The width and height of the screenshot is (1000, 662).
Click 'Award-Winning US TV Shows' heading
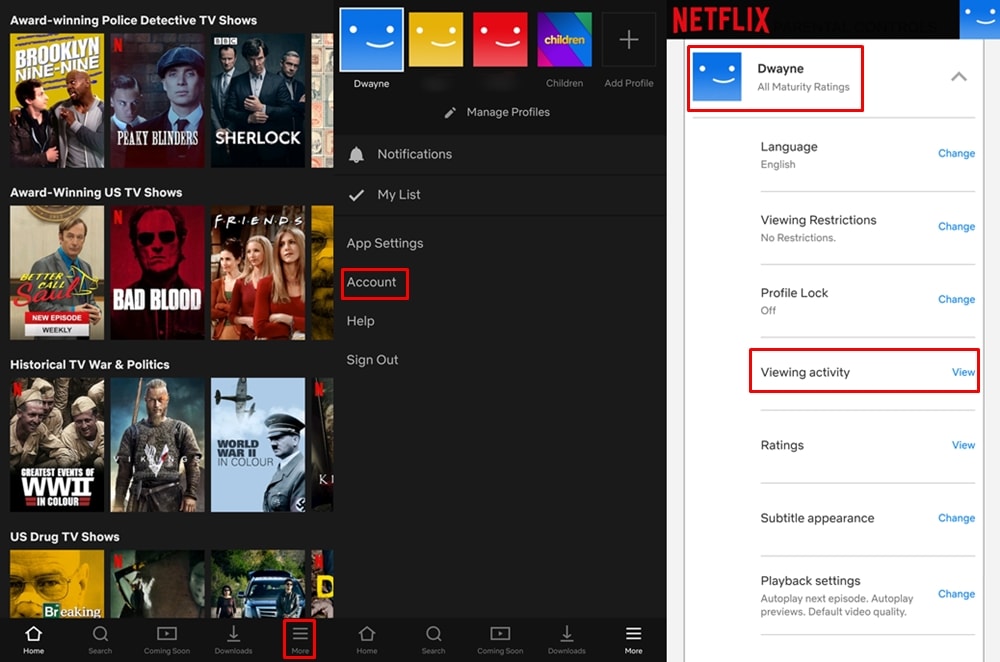point(96,193)
